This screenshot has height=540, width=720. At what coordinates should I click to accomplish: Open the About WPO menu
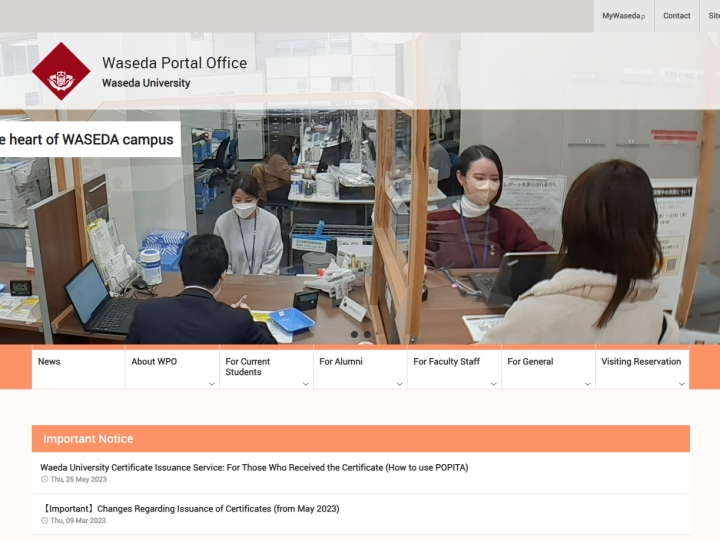click(x=172, y=369)
